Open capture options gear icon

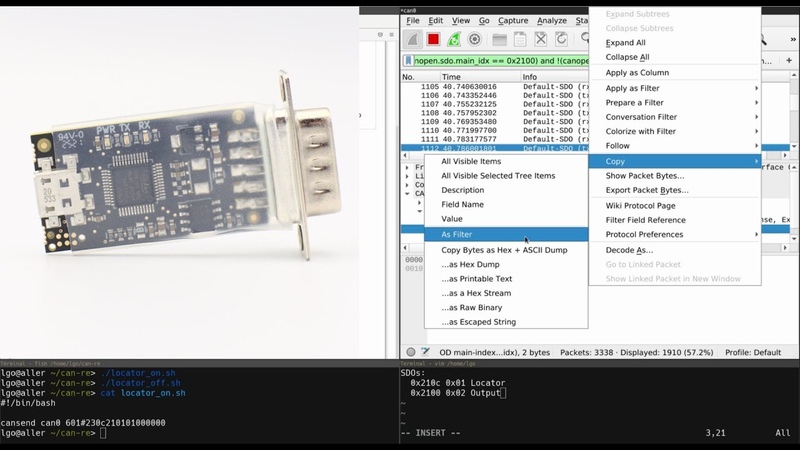474,39
